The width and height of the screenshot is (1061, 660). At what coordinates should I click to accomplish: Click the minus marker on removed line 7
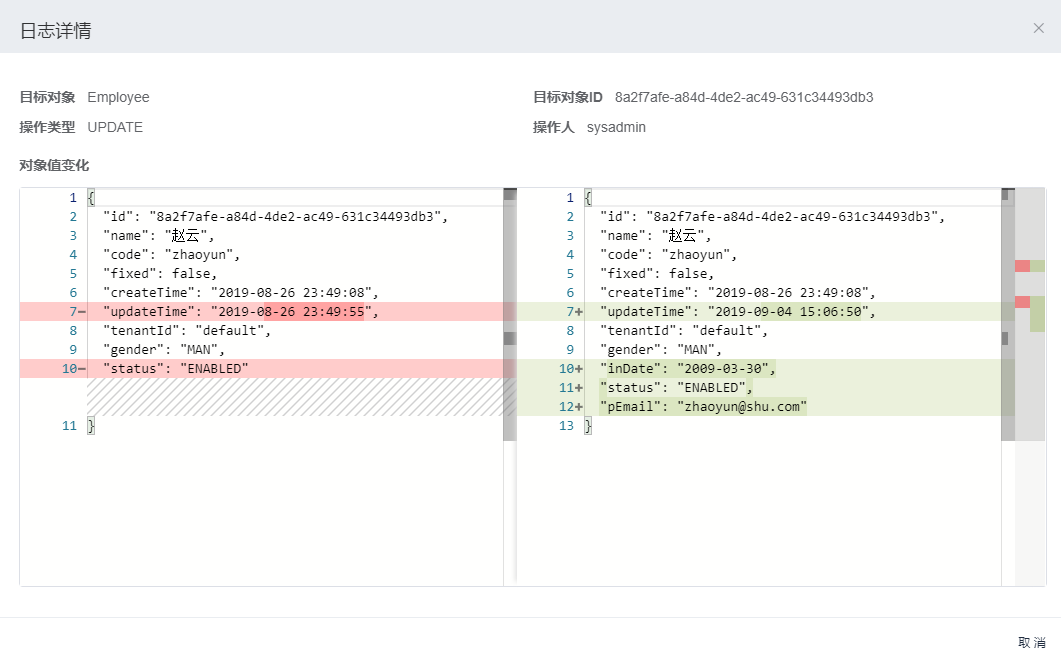click(81, 312)
